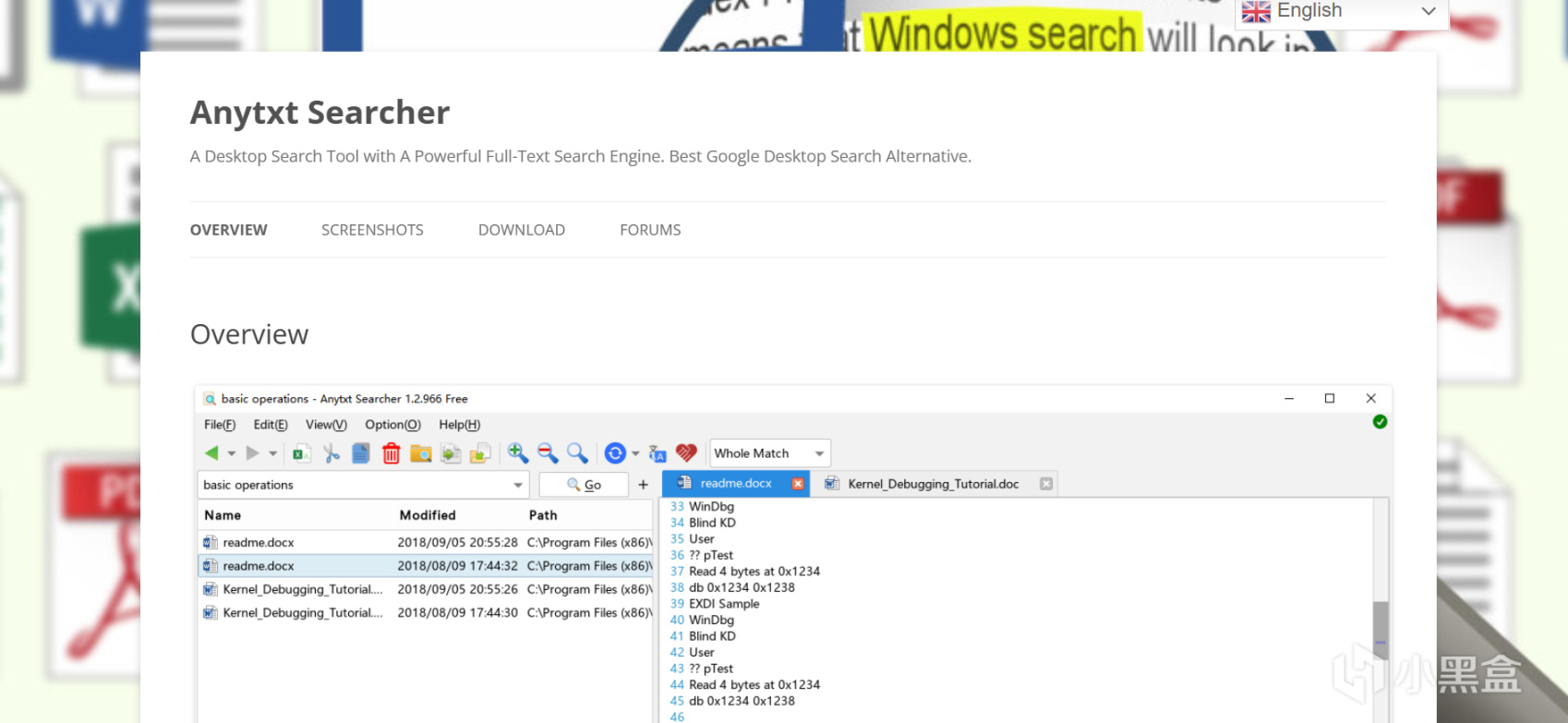1568x723 pixels.
Task: Select Kernel_Debugging_Tutorial modified 2018/08/09 17:44:30
Action: pos(427,613)
